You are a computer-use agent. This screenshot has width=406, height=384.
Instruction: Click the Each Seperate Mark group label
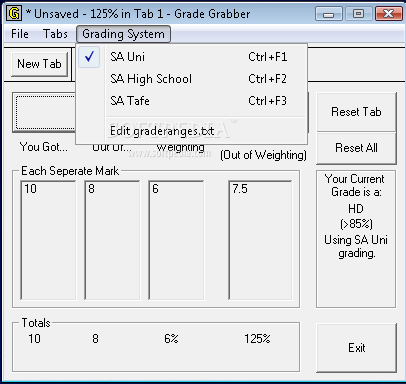click(70, 171)
